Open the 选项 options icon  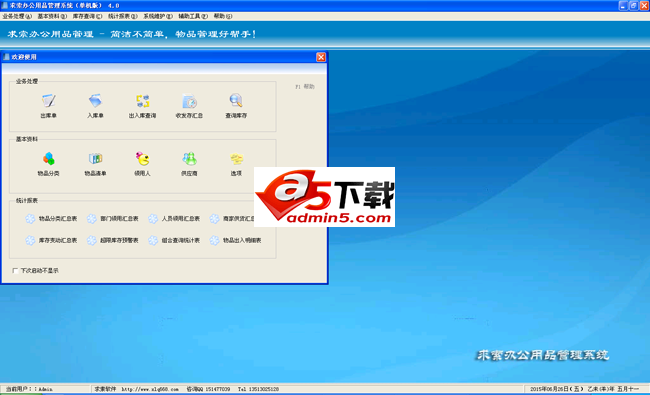click(236, 158)
